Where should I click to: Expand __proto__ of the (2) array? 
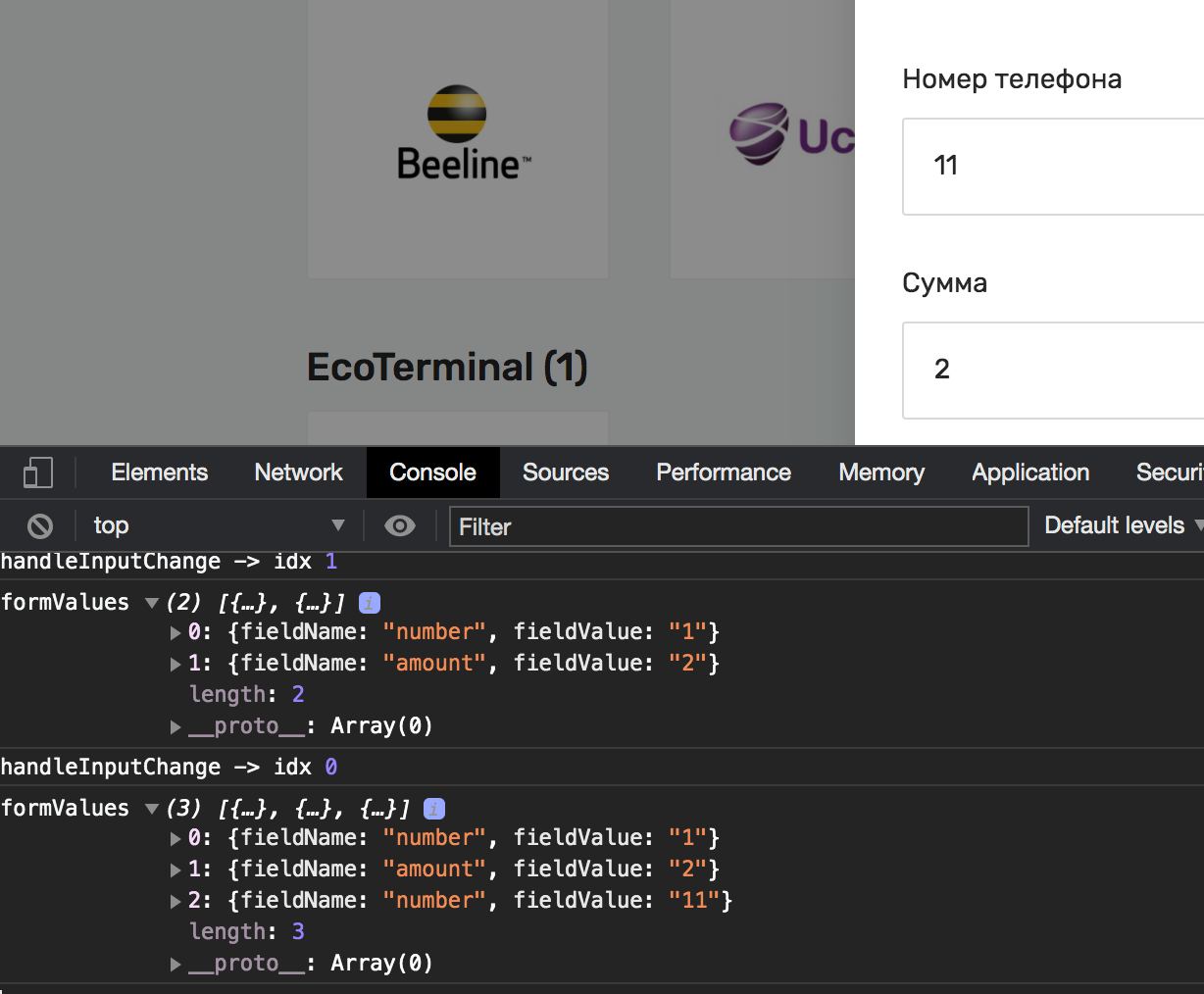click(176, 726)
